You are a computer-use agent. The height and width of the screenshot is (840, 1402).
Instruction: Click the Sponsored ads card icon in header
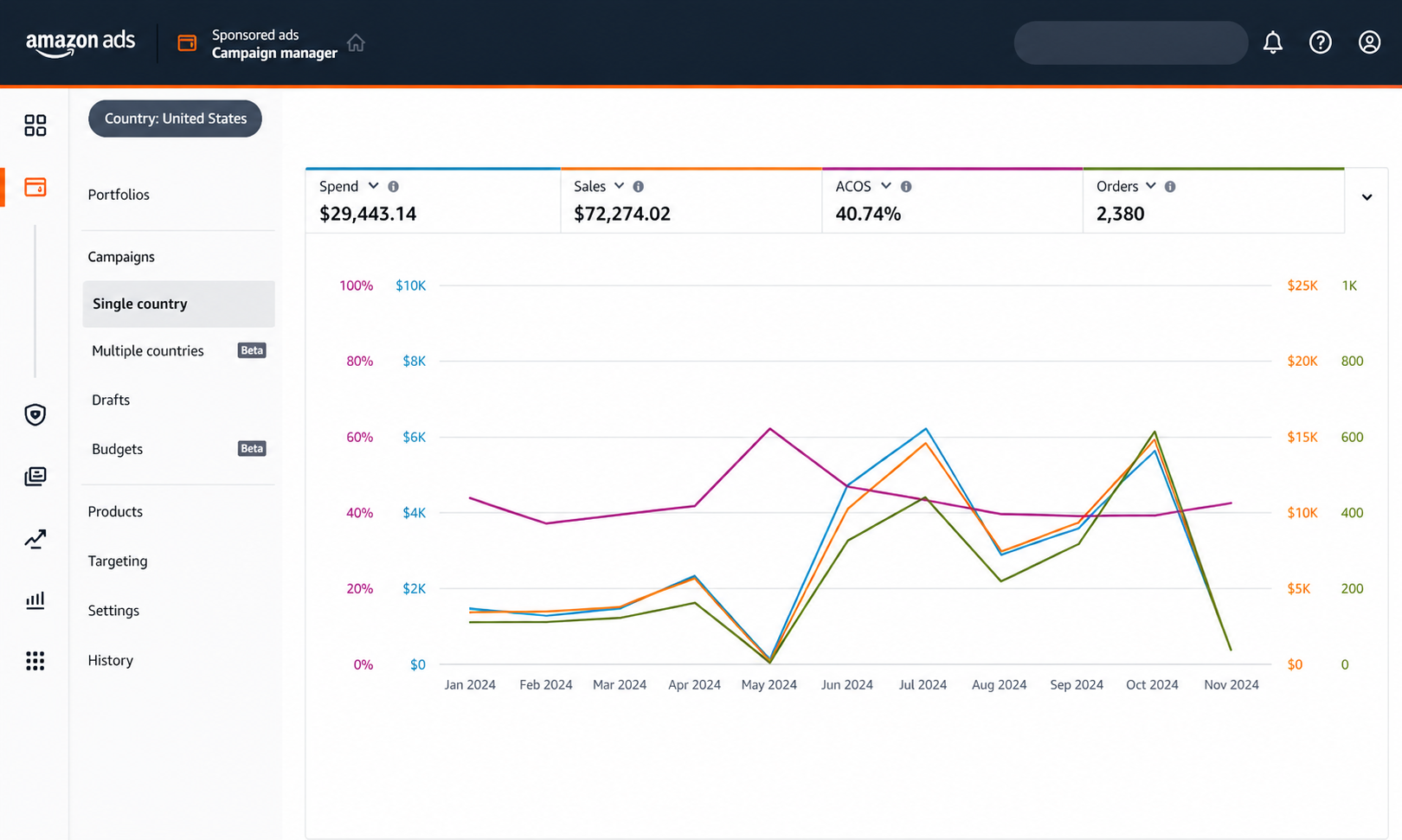click(187, 43)
